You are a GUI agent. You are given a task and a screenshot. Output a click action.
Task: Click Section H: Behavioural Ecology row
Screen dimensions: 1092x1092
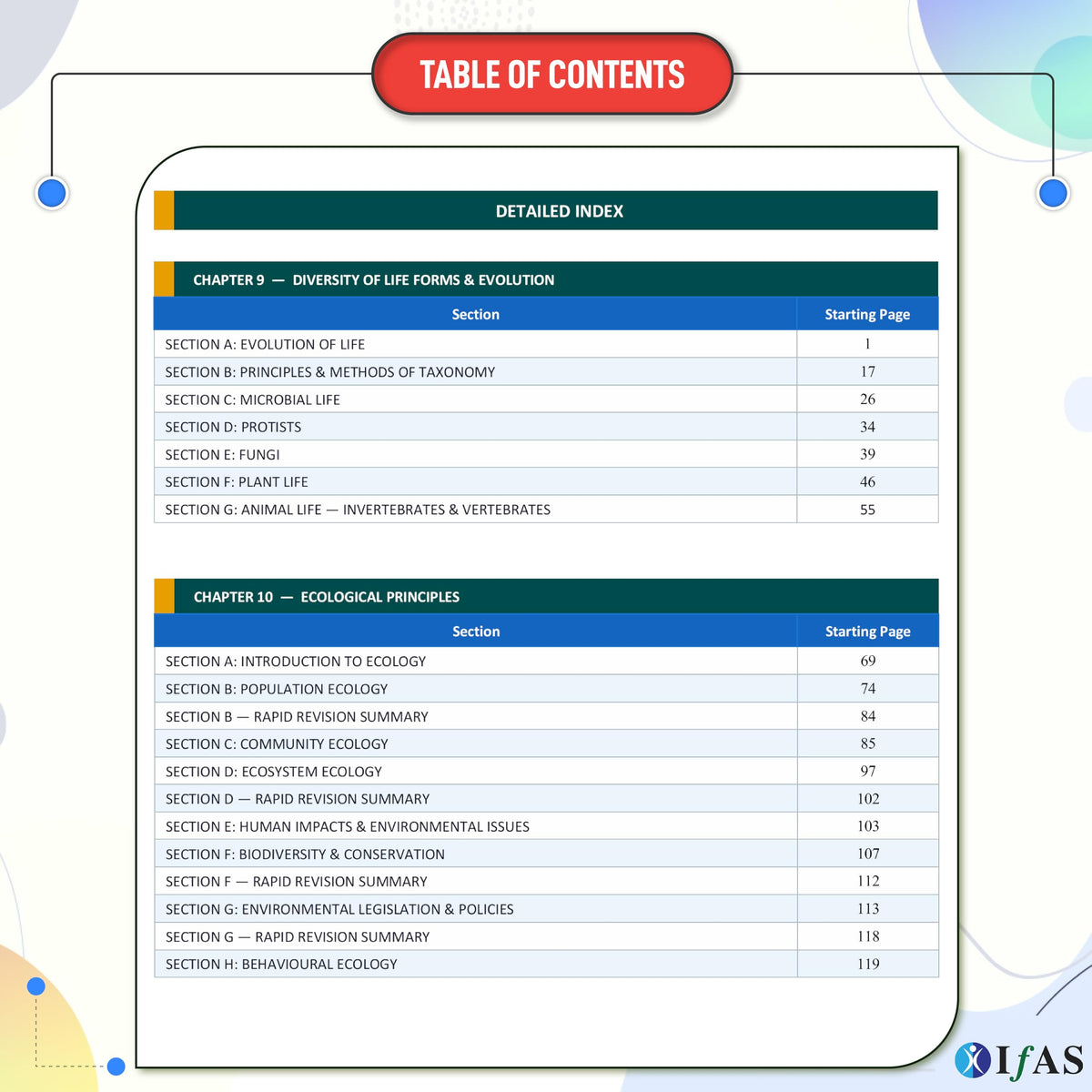tap(546, 964)
